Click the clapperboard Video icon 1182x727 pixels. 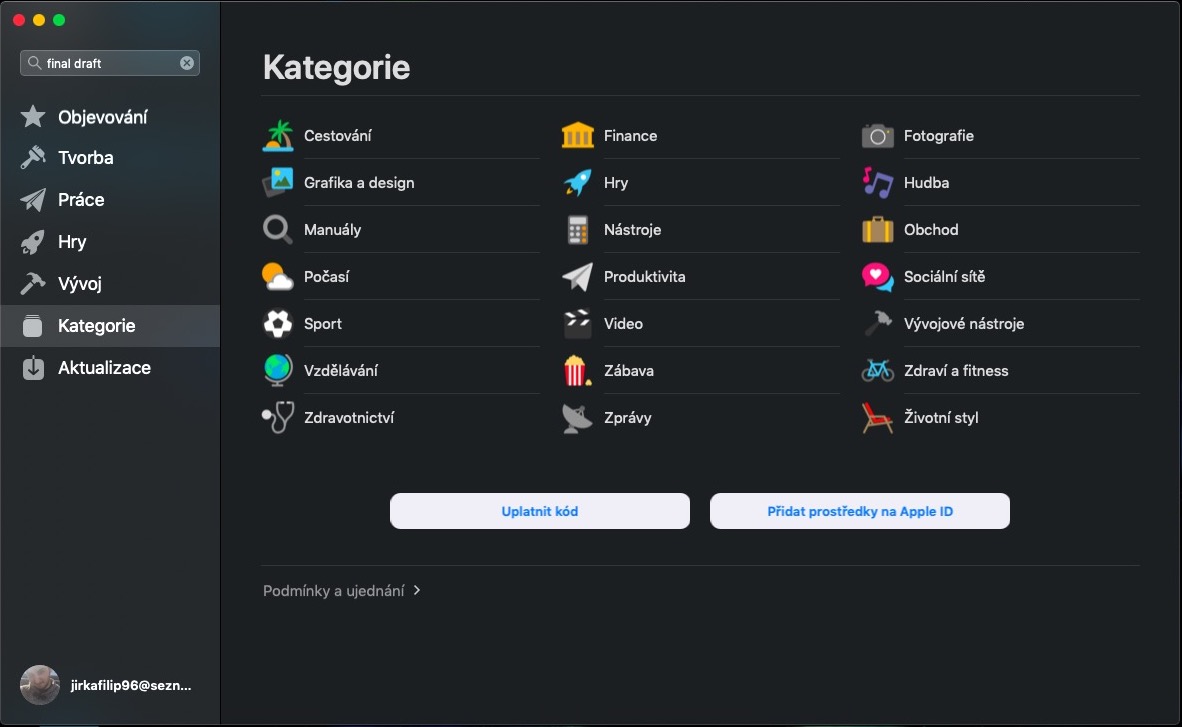click(578, 324)
